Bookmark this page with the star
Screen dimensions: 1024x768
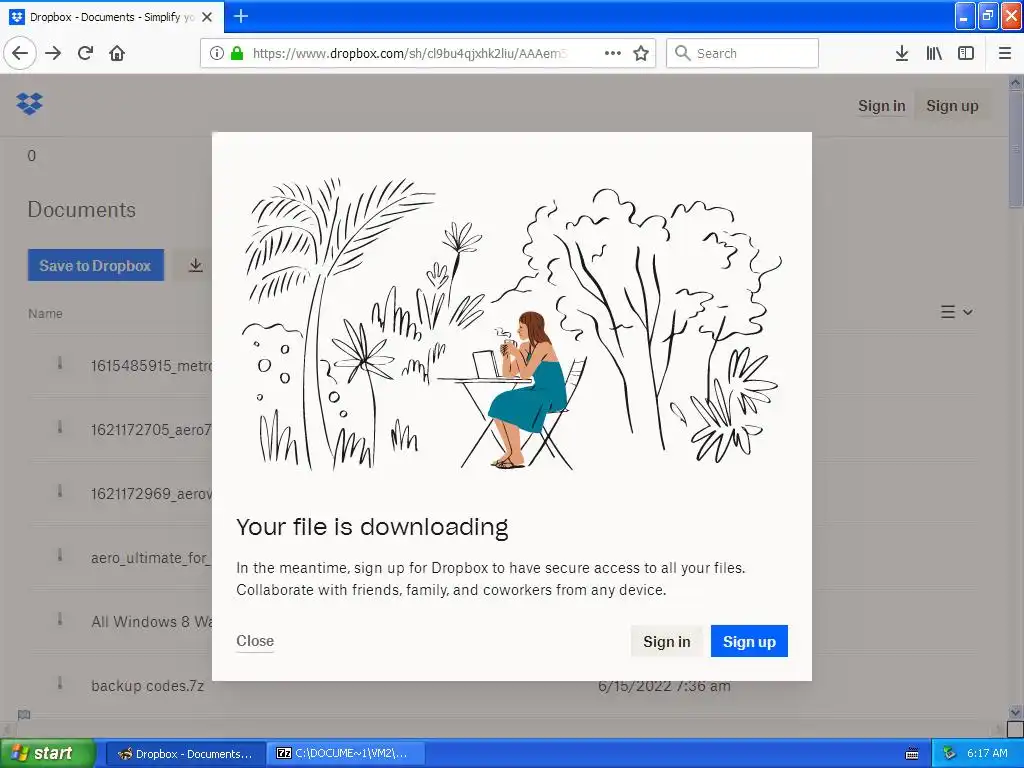pyautogui.click(x=641, y=53)
